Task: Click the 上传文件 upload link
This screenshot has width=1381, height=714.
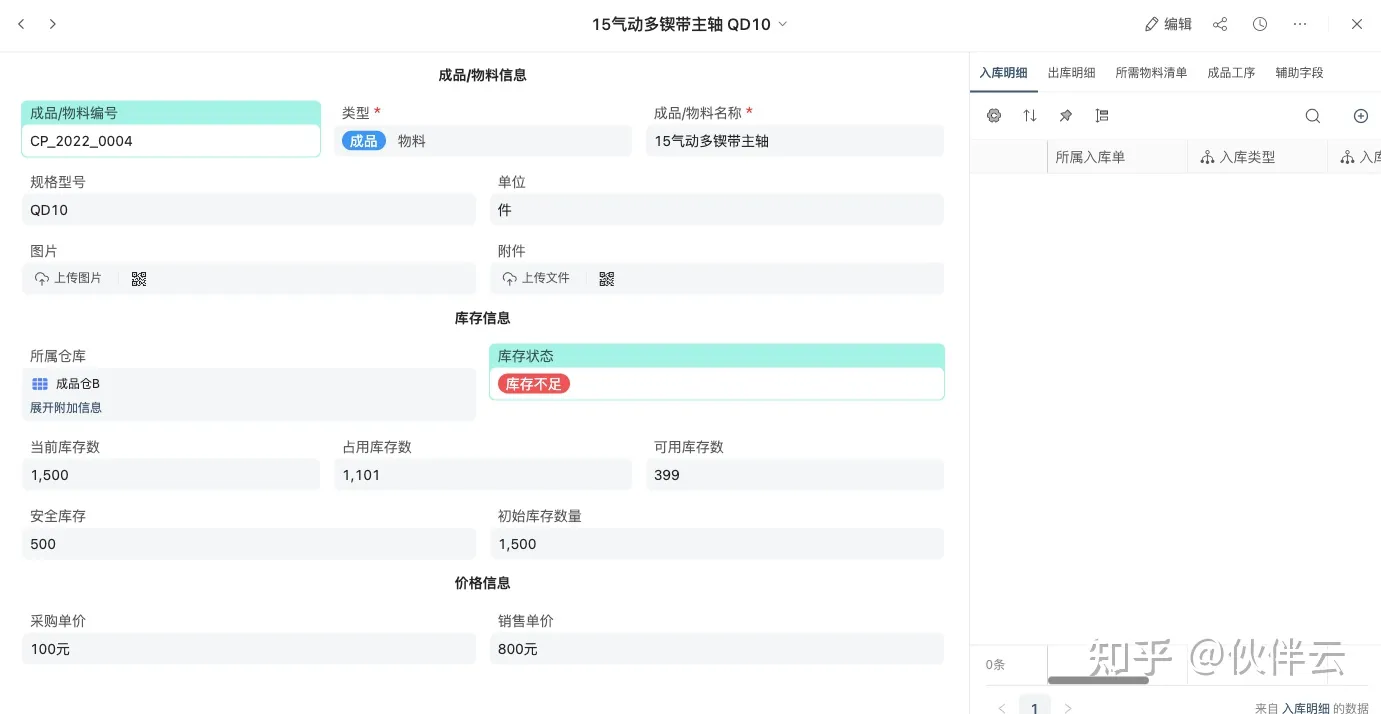Action: (537, 278)
